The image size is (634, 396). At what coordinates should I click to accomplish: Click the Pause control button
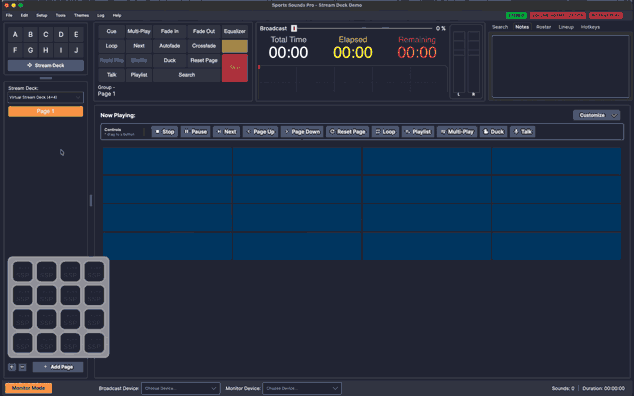(x=195, y=131)
